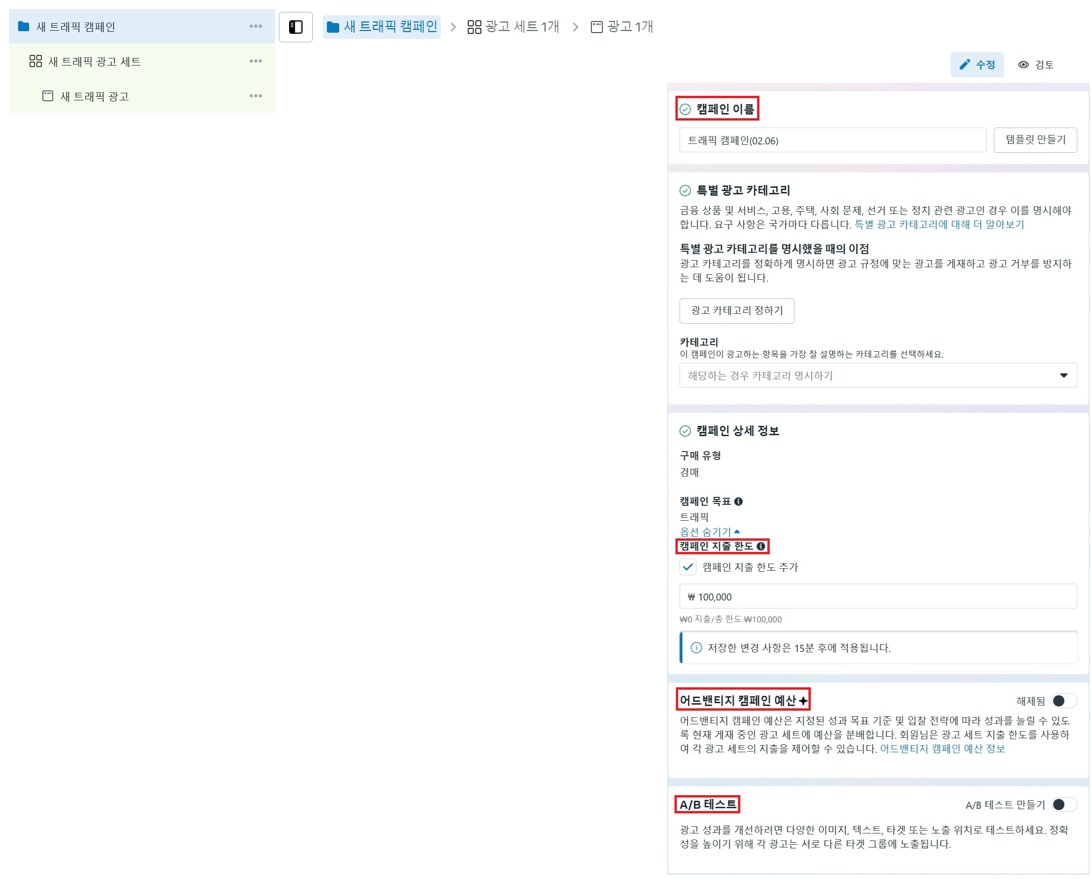Click the campaign name input field

point(833,140)
